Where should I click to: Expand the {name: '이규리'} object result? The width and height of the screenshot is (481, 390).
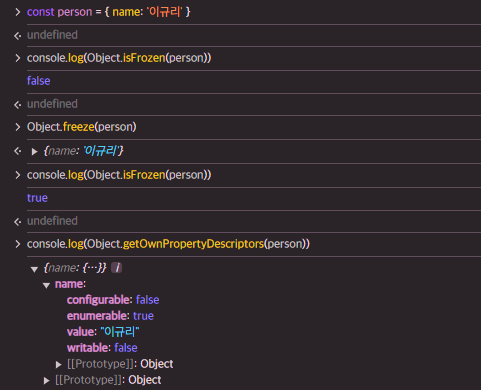(x=34, y=152)
